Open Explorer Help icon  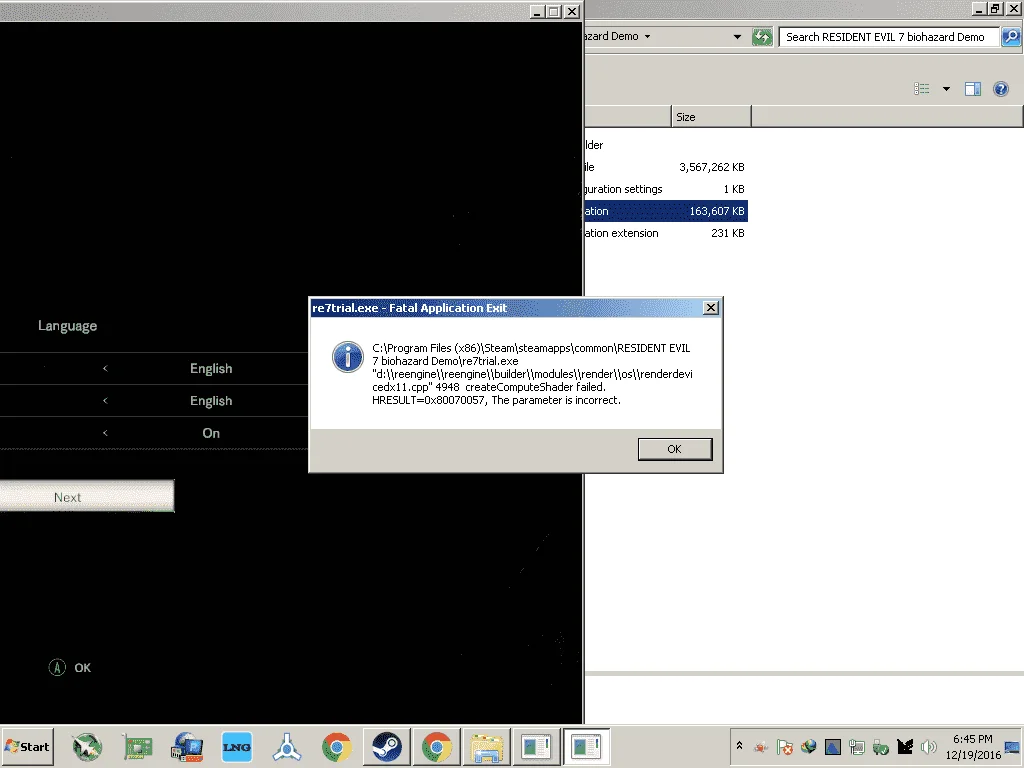tap(1000, 89)
